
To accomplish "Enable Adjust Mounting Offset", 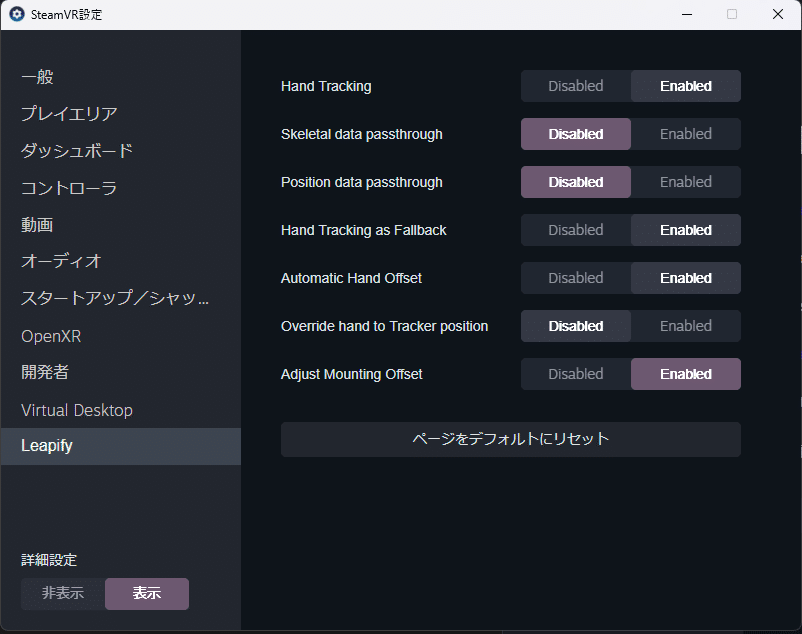I will [x=686, y=374].
